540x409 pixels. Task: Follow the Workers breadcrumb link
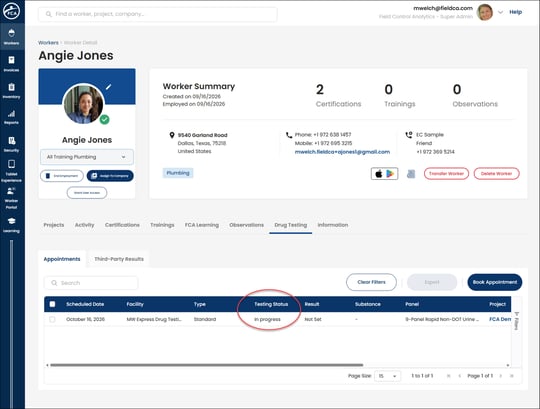[x=48, y=43]
